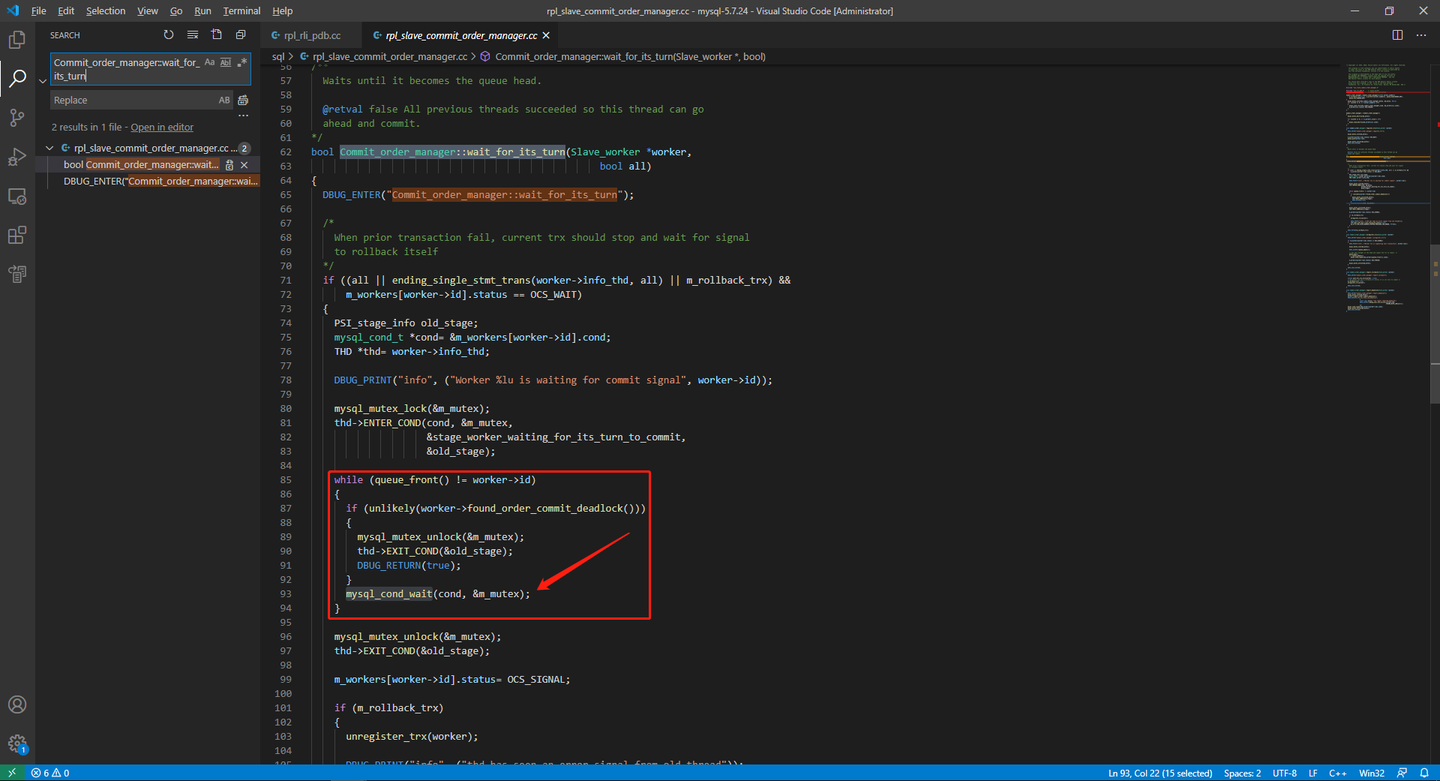
Task: Click the results count badge showing 2
Action: (x=244, y=148)
